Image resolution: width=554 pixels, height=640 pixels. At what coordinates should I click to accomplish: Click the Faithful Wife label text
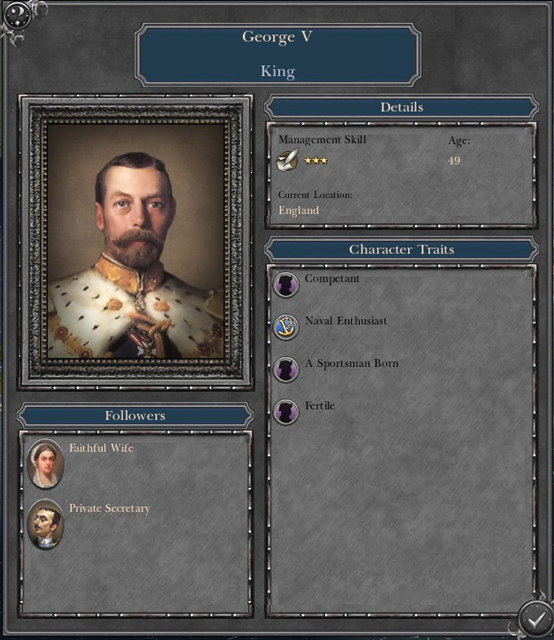point(101,448)
